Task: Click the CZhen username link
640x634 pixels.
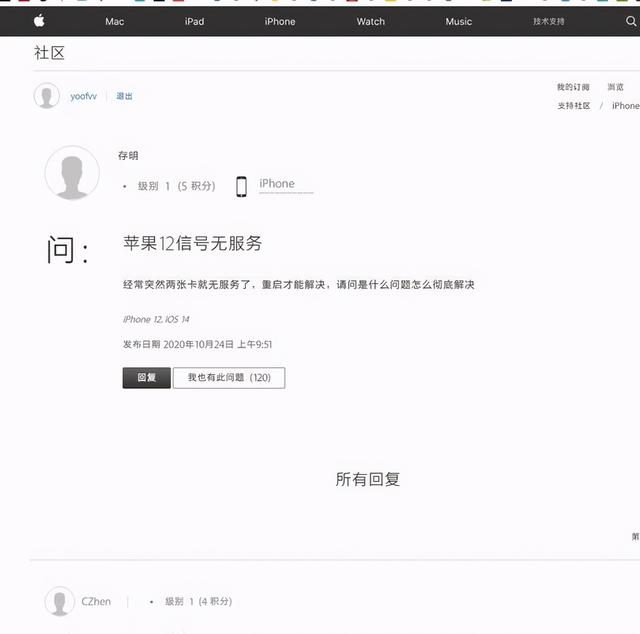Action: point(96,601)
